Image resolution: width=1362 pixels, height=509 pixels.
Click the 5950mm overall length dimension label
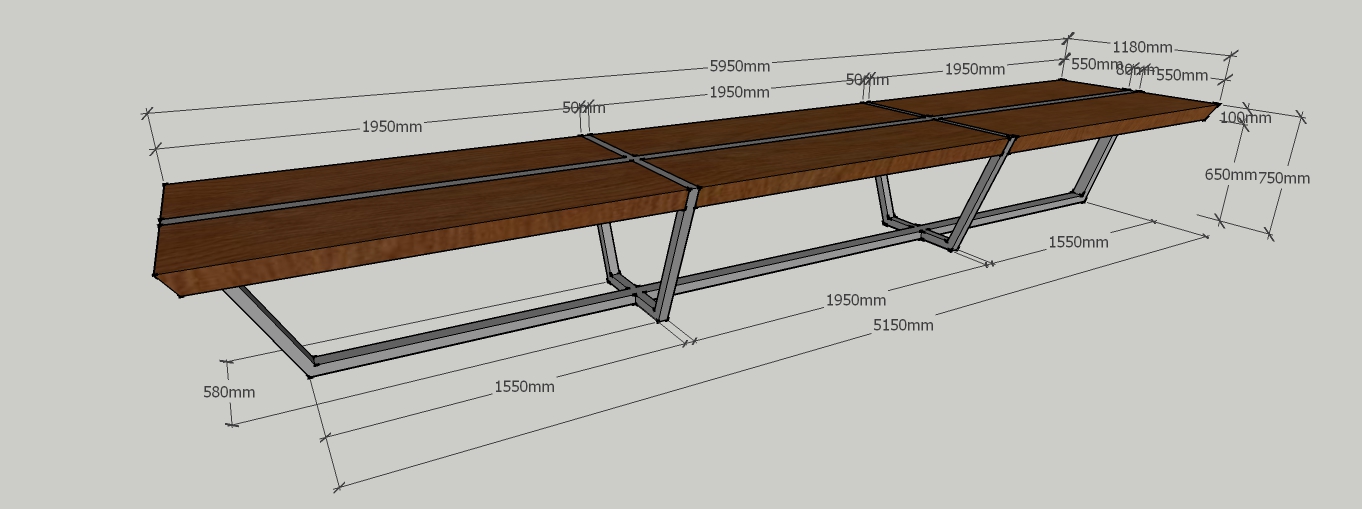(739, 66)
